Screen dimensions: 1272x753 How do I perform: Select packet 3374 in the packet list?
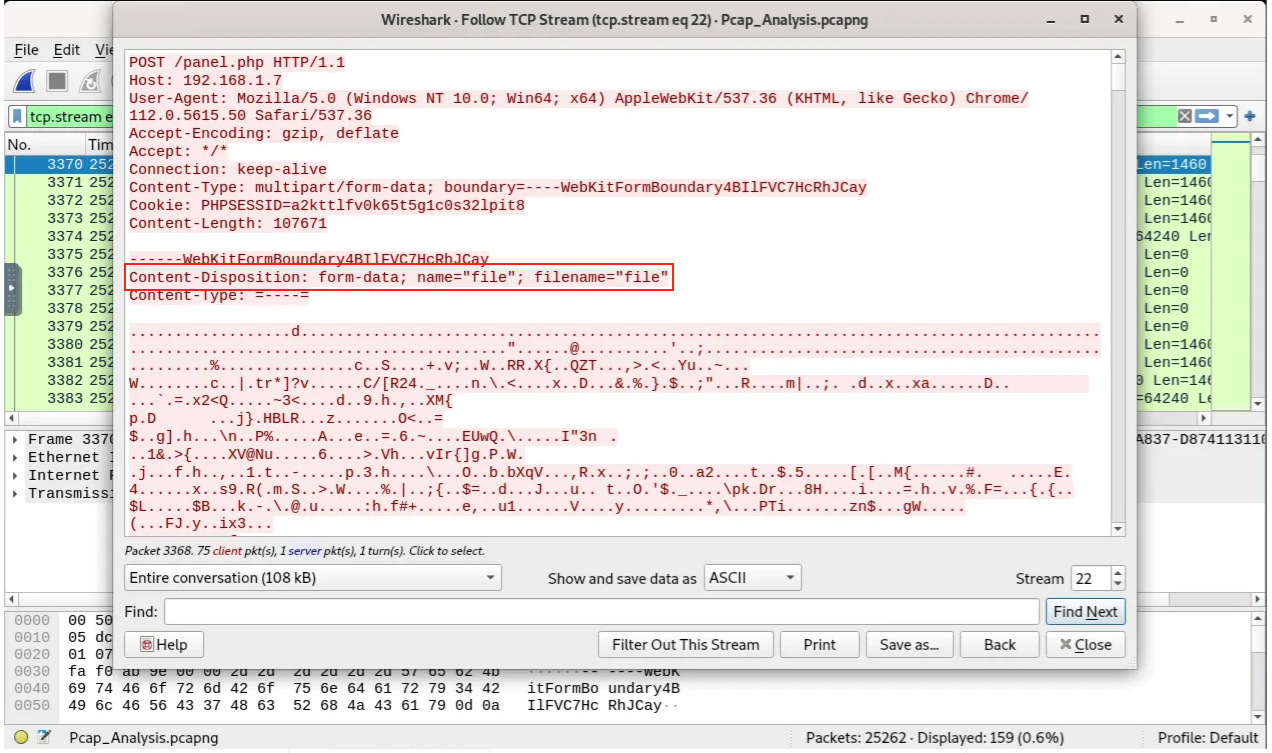coord(59,236)
